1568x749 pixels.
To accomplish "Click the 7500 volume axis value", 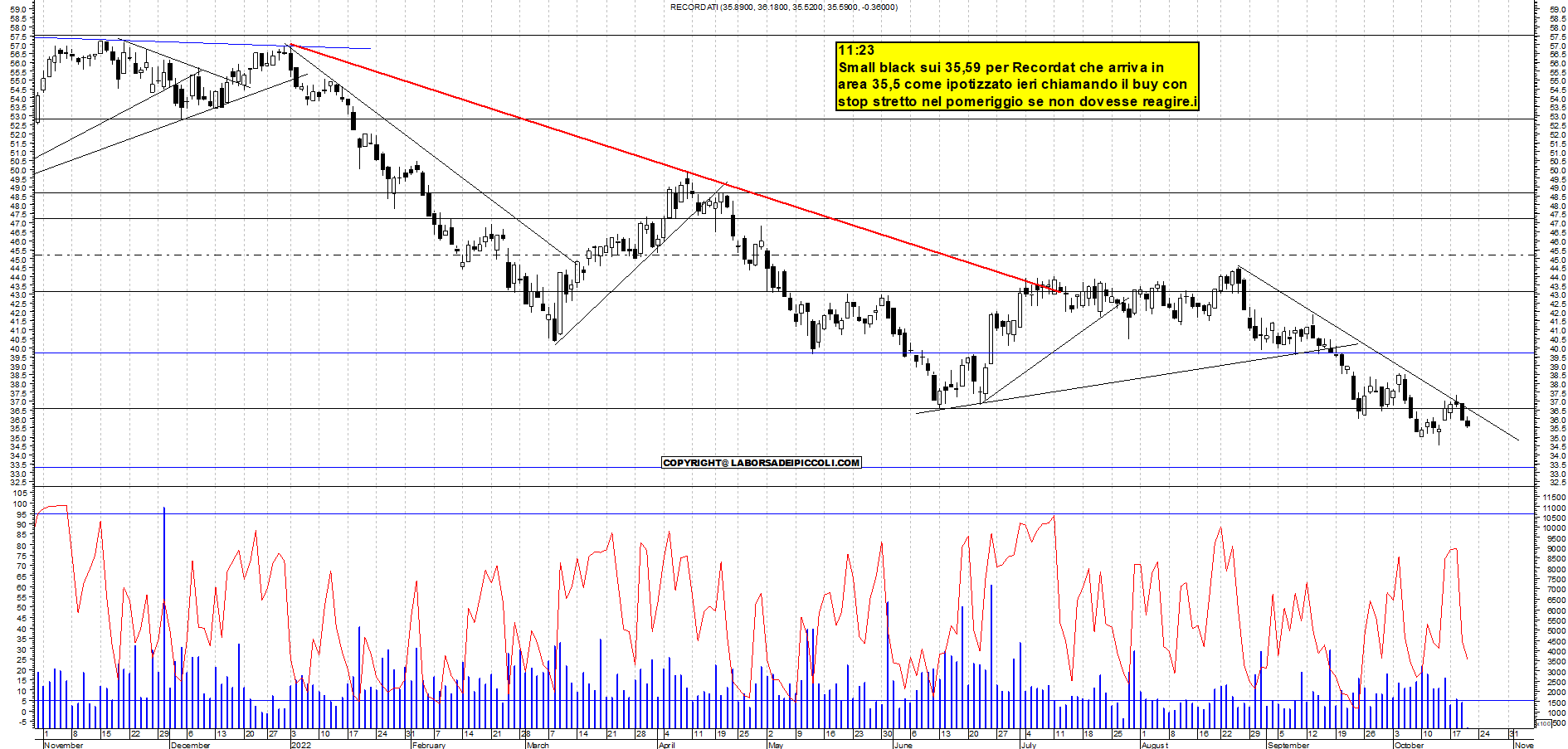I will pyautogui.click(x=1556, y=579).
